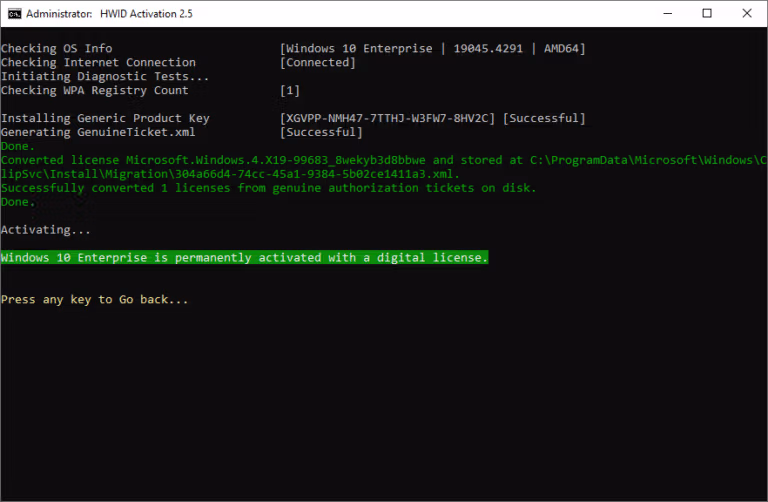Click 'Generating GenuineTicket.xml' line
Image resolution: width=768 pixels, height=502 pixels.
click(98, 132)
